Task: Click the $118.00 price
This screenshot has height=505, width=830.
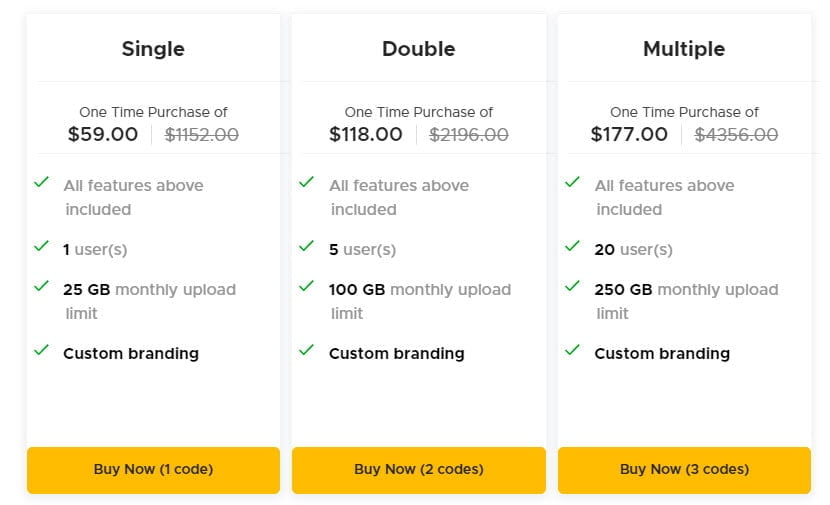Action: click(x=366, y=134)
